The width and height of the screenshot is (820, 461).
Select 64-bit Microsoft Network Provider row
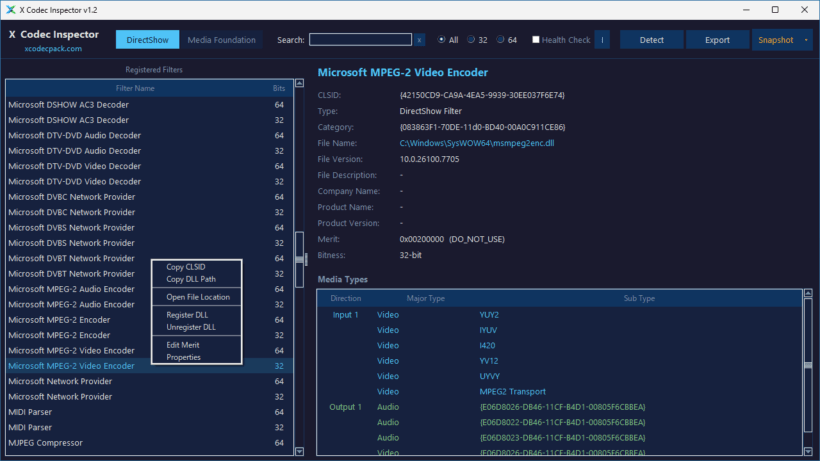[149, 381]
